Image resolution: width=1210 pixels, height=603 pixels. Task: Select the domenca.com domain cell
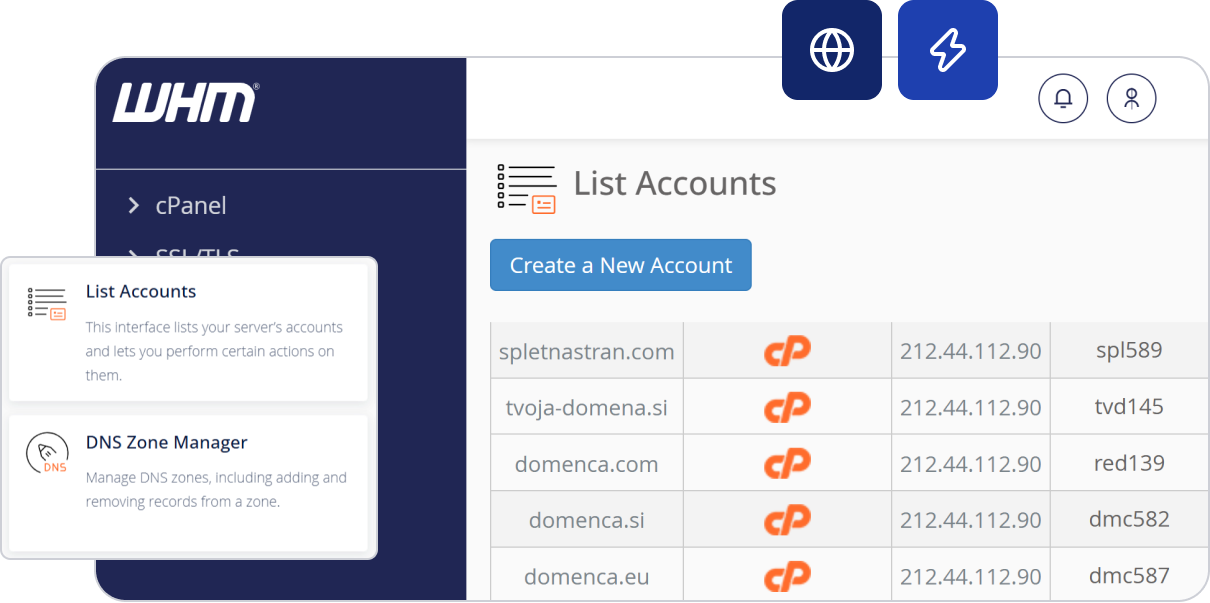(587, 464)
